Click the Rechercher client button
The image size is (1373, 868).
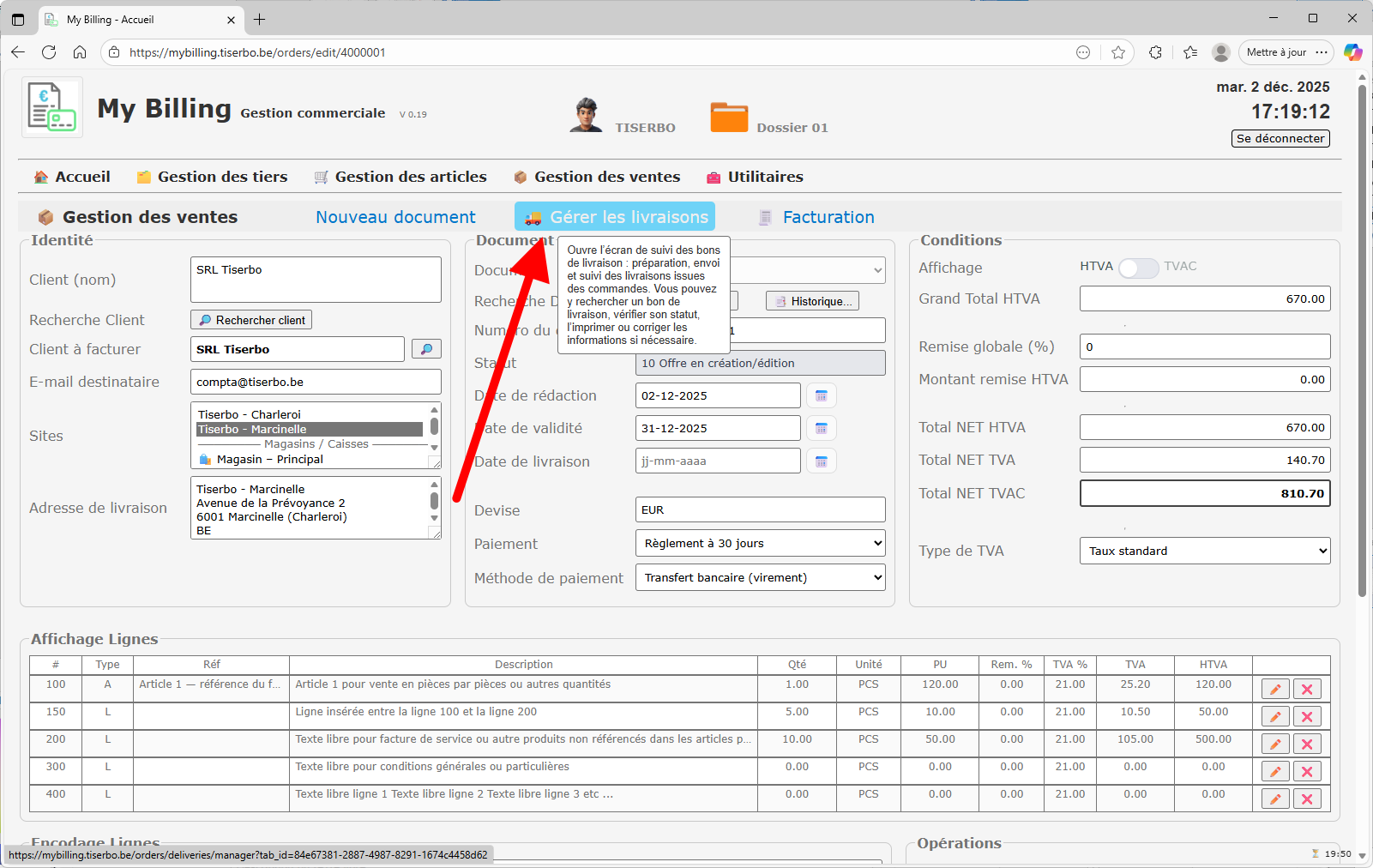[x=251, y=320]
